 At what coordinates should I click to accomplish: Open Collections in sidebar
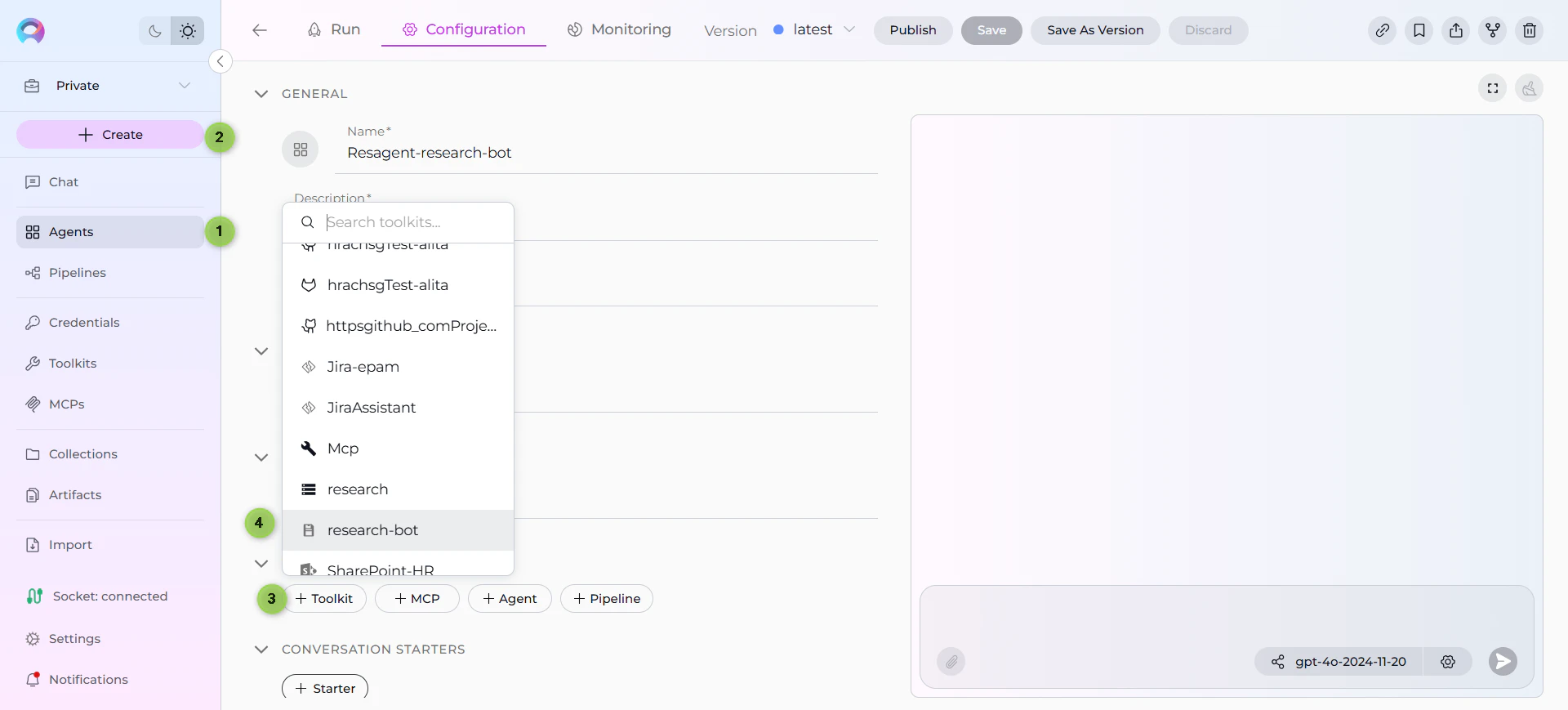110,454
